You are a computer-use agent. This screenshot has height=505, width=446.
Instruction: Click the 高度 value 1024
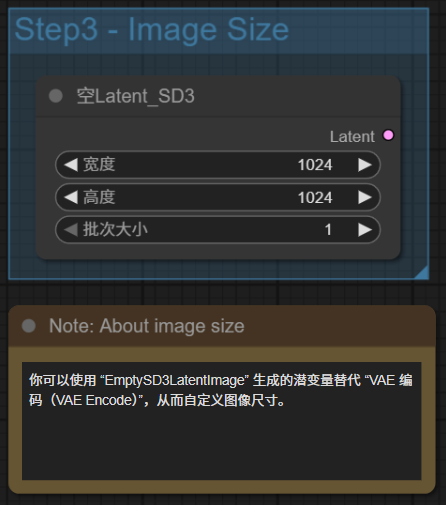315,197
